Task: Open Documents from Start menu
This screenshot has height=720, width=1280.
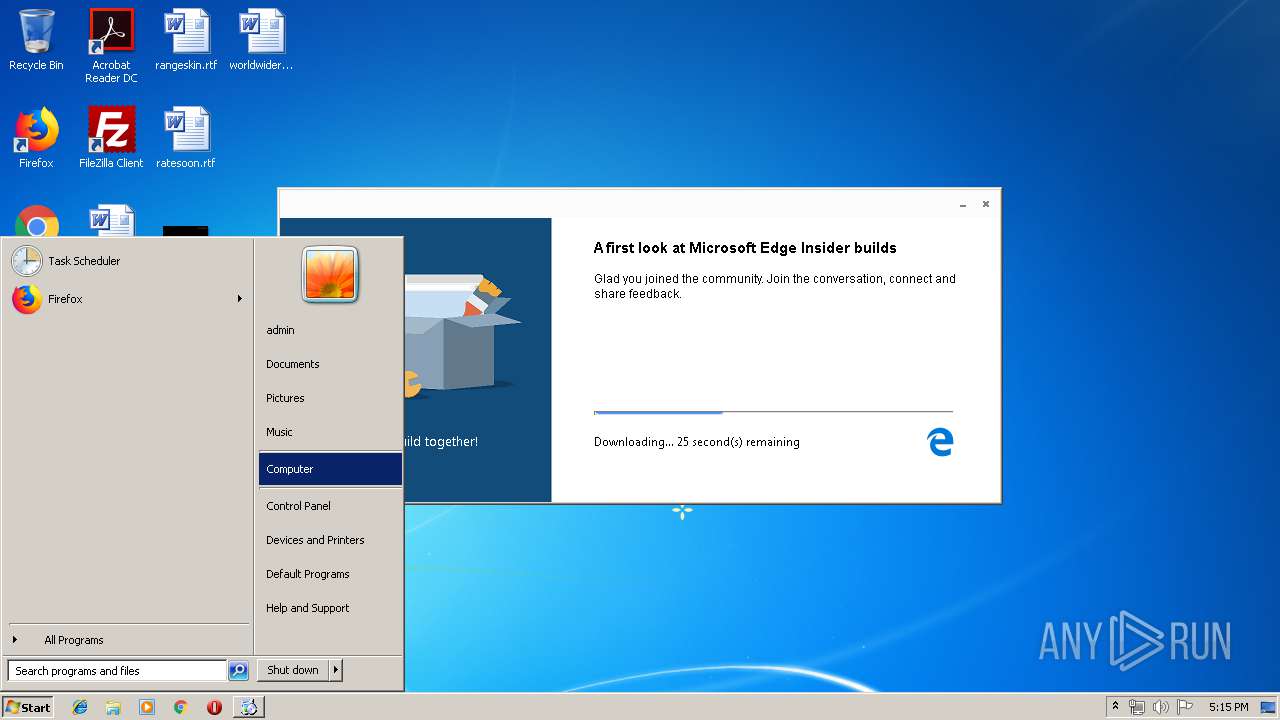Action: pos(330,364)
